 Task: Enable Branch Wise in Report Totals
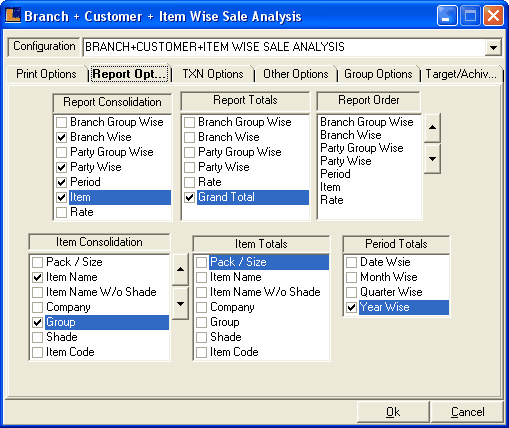(189, 137)
